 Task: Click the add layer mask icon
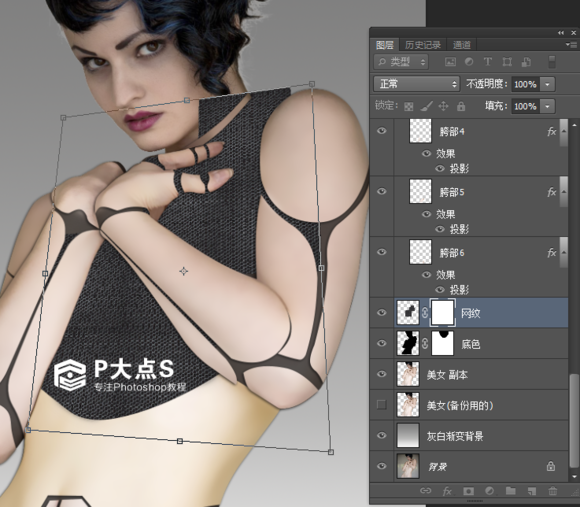click(x=469, y=491)
